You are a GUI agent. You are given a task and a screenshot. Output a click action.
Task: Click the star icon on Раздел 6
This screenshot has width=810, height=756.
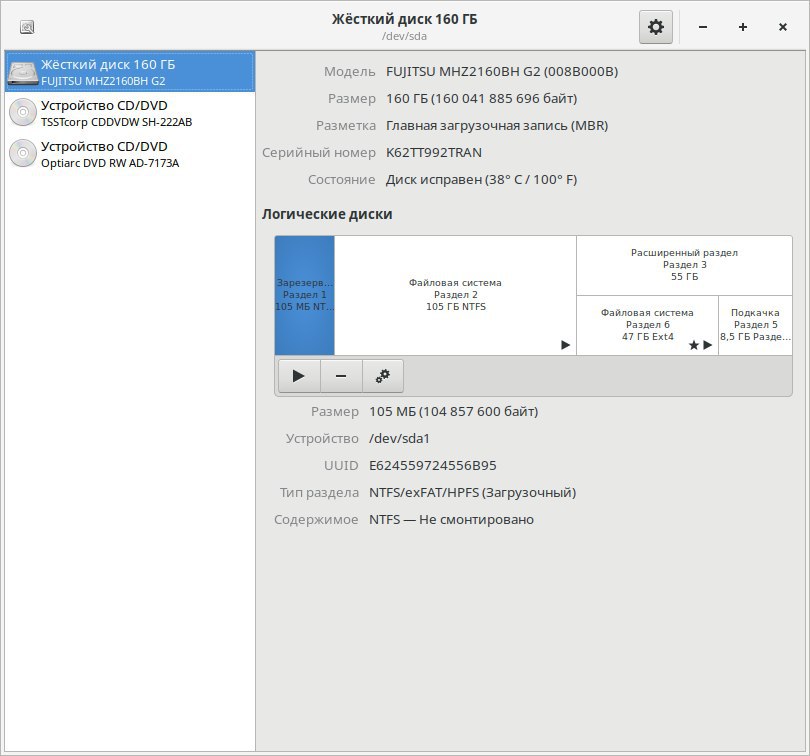click(x=694, y=345)
